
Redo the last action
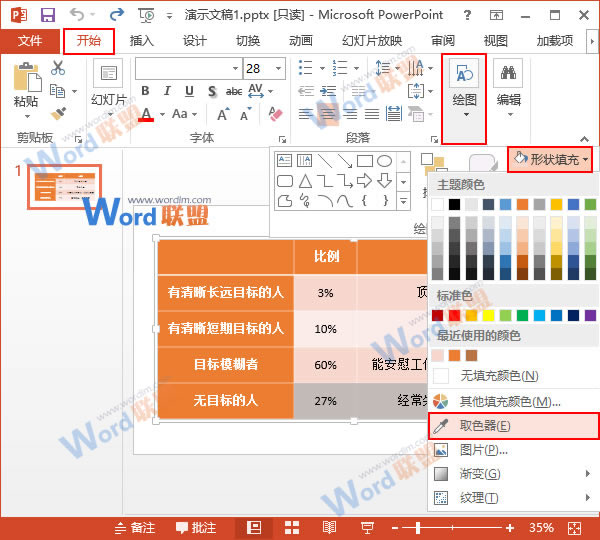[x=117, y=15]
